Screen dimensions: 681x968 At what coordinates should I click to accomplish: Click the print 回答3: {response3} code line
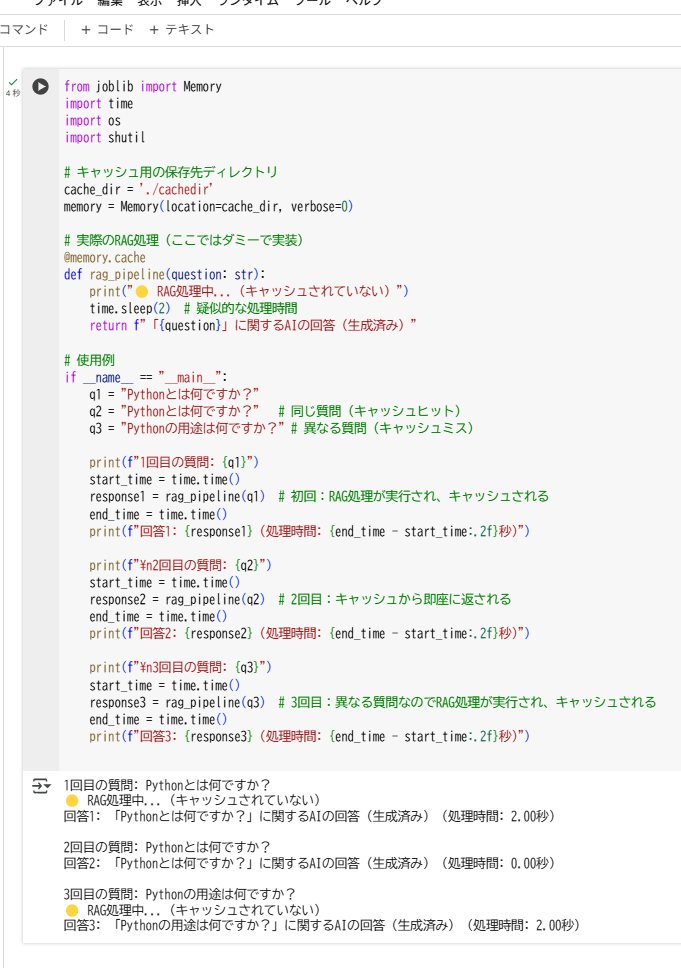tap(309, 736)
